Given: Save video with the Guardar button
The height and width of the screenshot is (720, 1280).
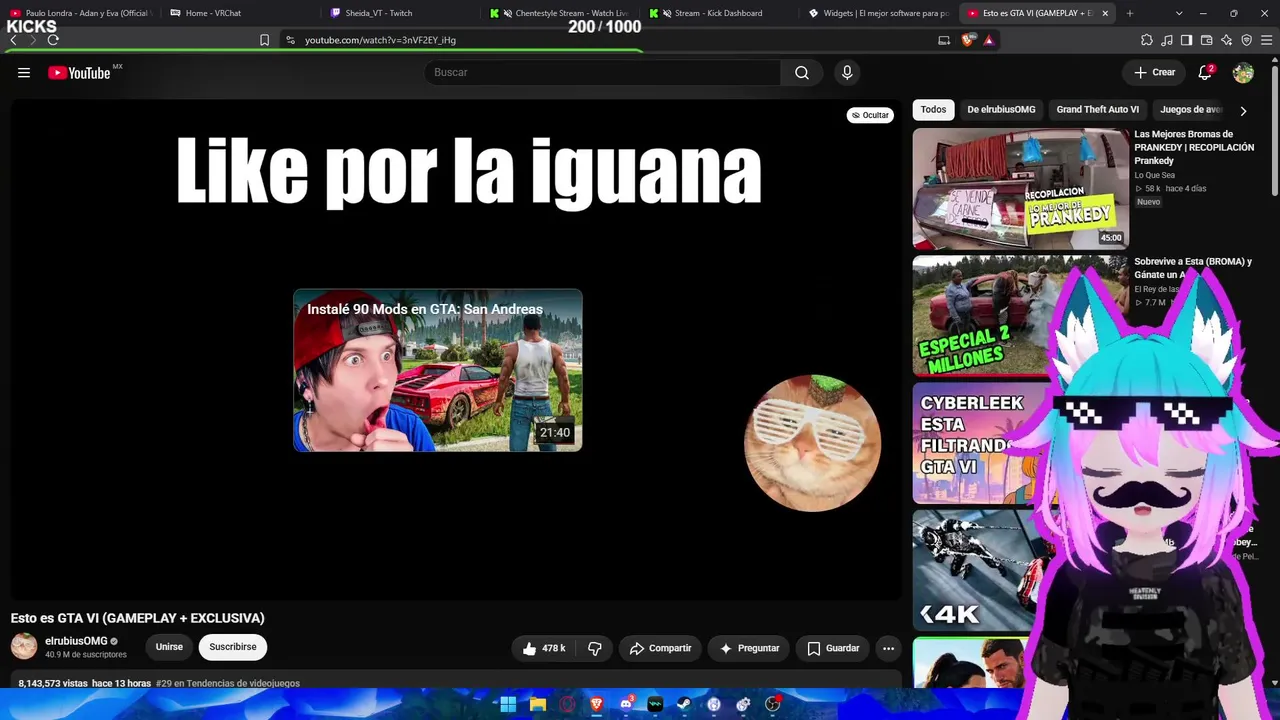Looking at the screenshot, I should 833,648.
